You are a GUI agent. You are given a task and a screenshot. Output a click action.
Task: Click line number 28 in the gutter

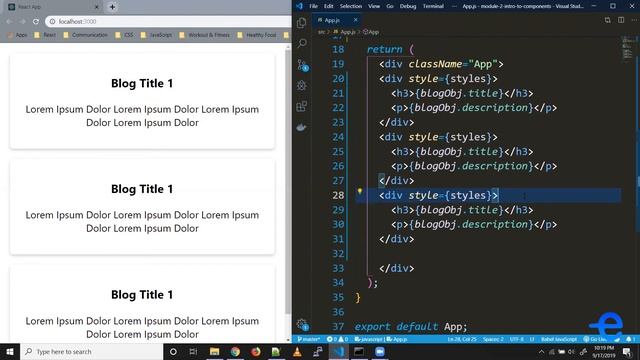coord(338,195)
